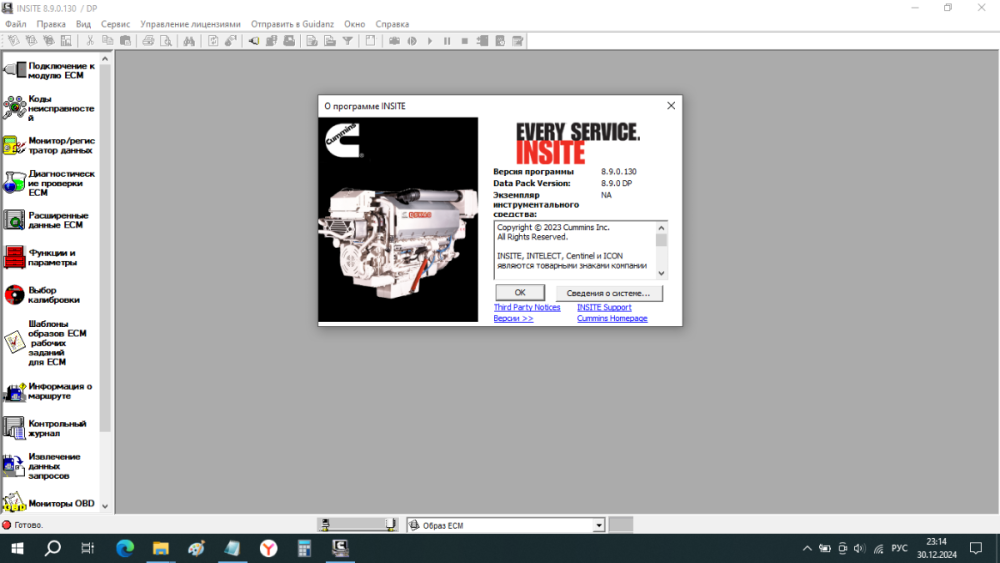Image resolution: width=1000 pixels, height=563 pixels.
Task: Open Microsoft Edge from the taskbar
Action: point(125,548)
